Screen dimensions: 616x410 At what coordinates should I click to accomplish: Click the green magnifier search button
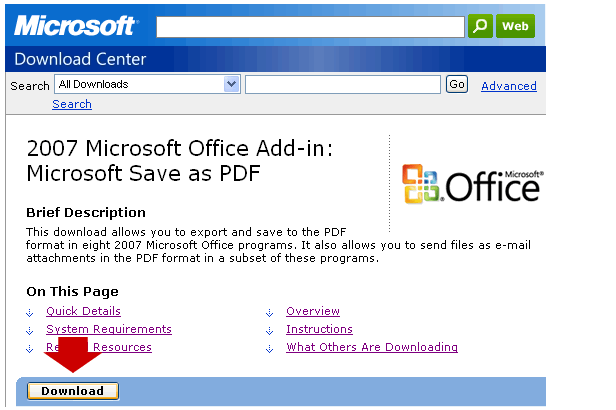pos(480,26)
